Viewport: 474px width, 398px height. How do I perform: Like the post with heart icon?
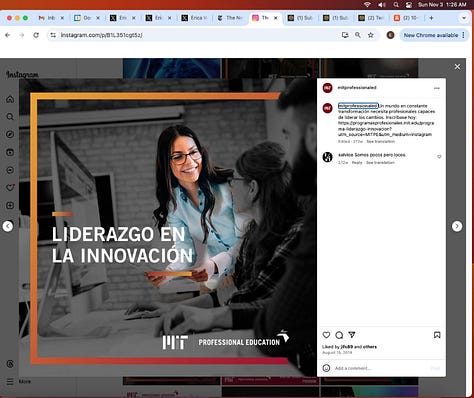[326, 335]
